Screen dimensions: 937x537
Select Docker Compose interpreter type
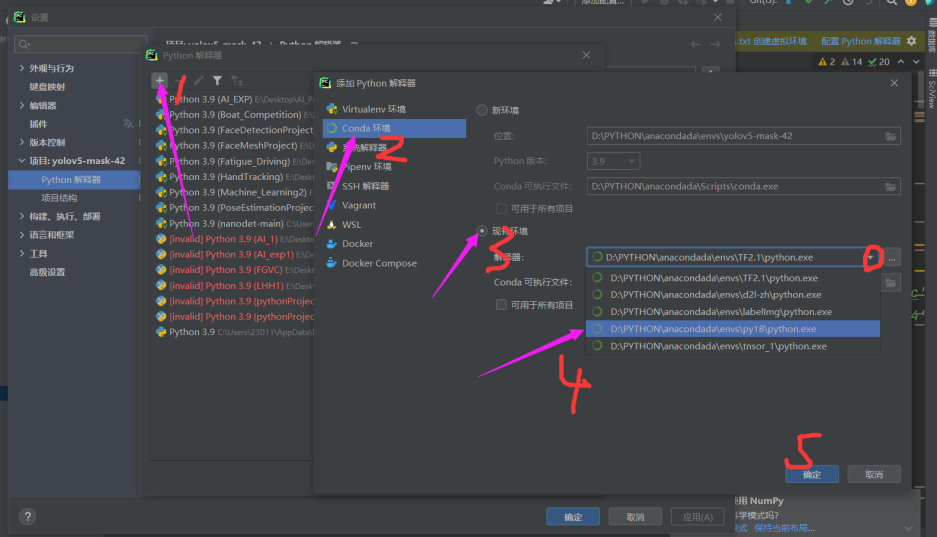pos(394,263)
